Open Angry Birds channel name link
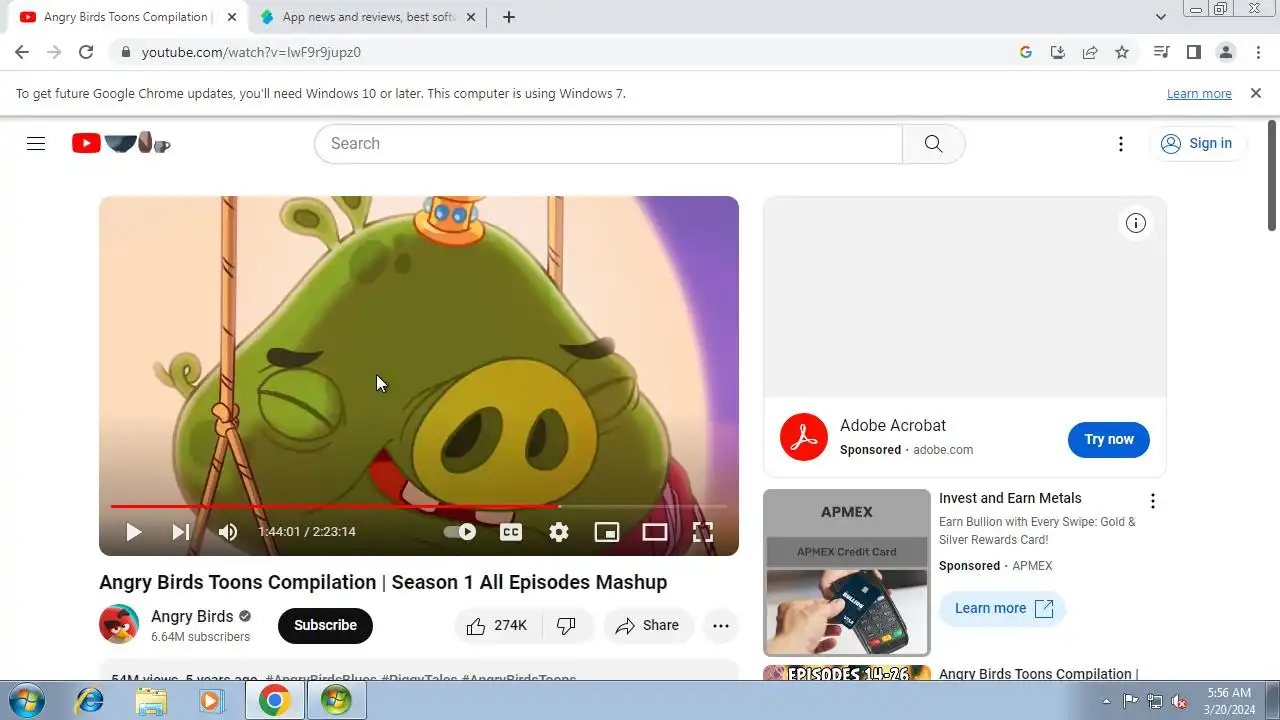Viewport: 1280px width, 720px height. [192, 616]
